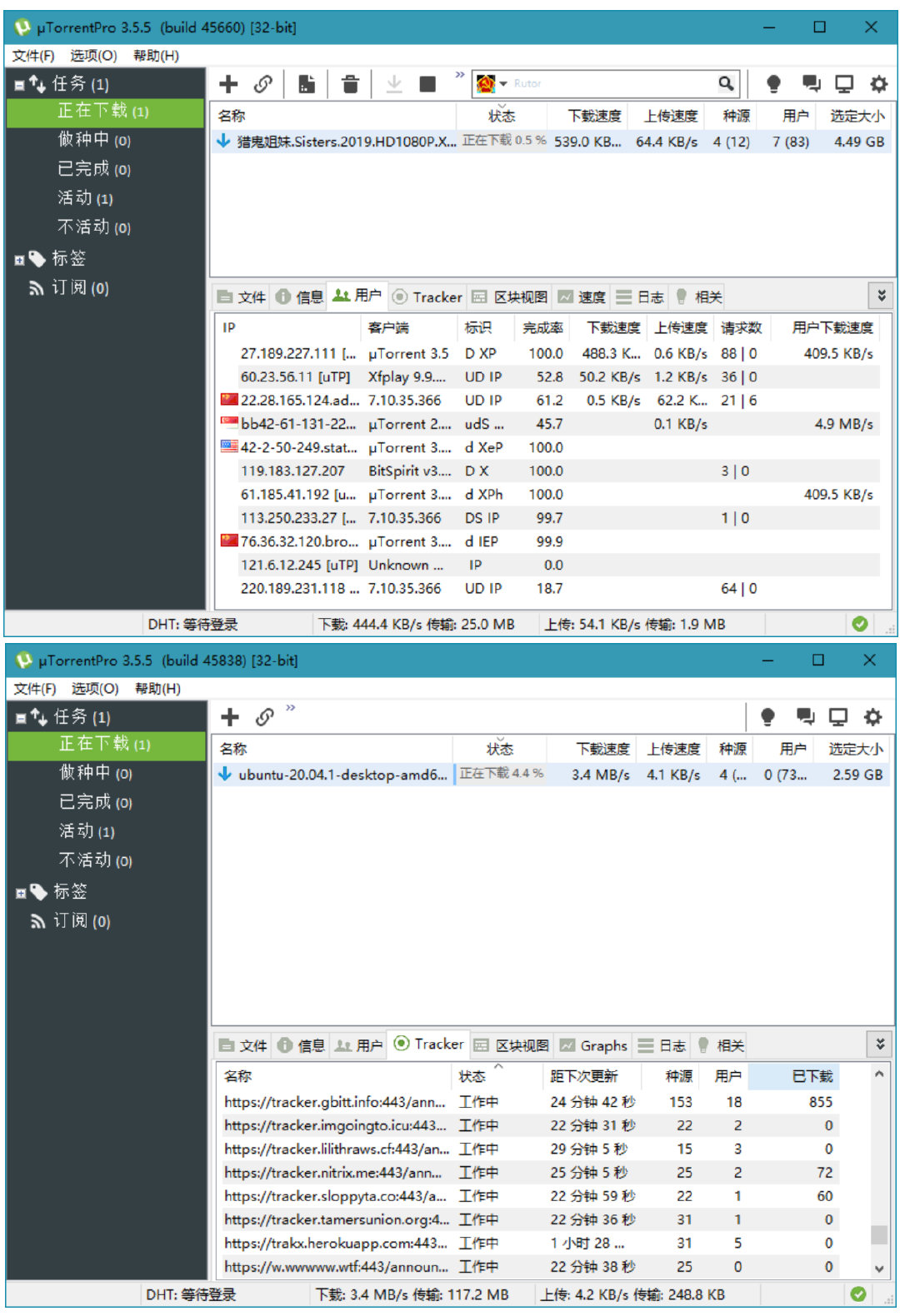The image size is (900, 1316).
Task: Click Add Torrent from URL link icon, build 45838 window
Action: [265, 717]
